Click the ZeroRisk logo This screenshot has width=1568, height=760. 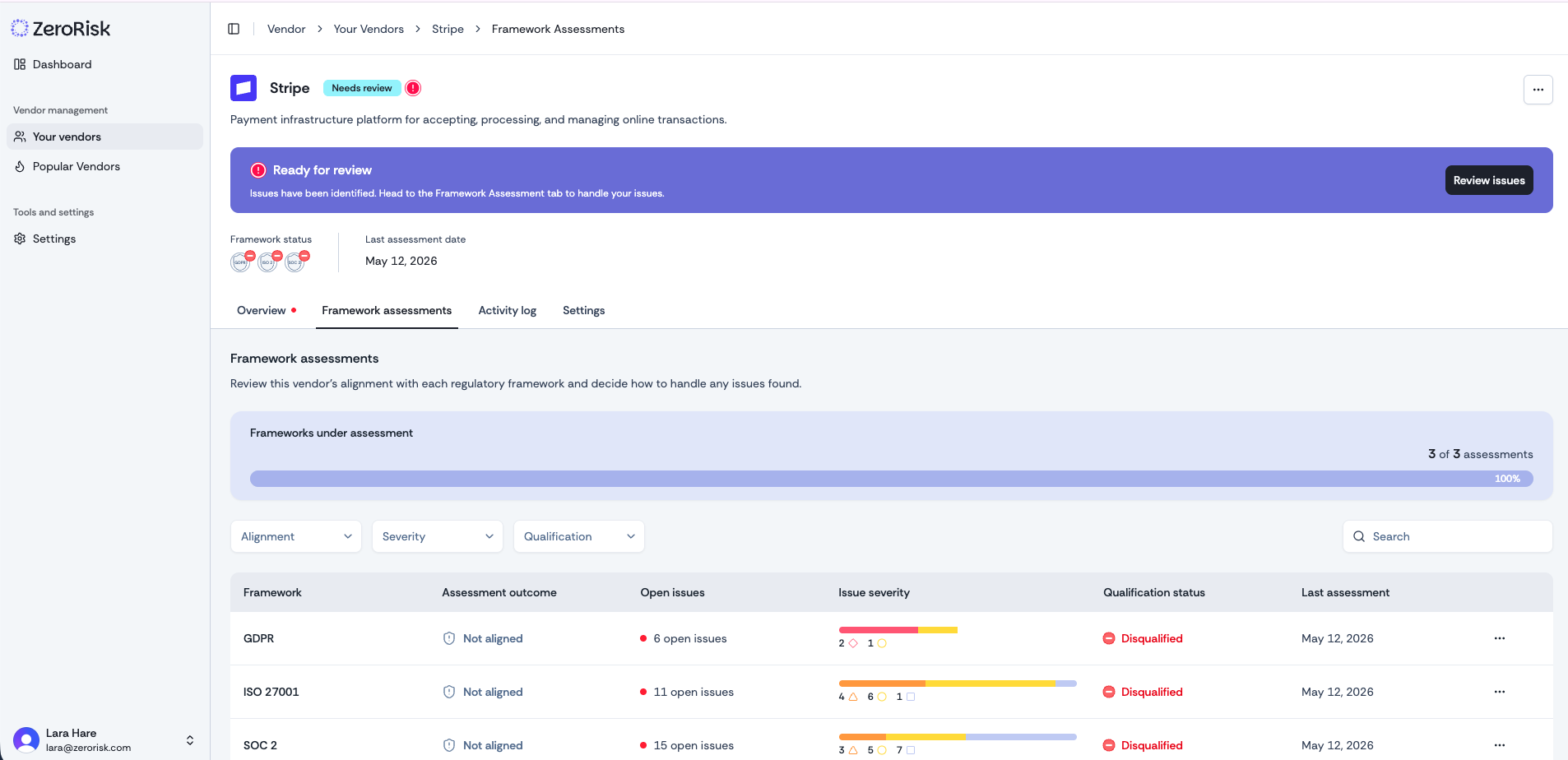point(61,29)
